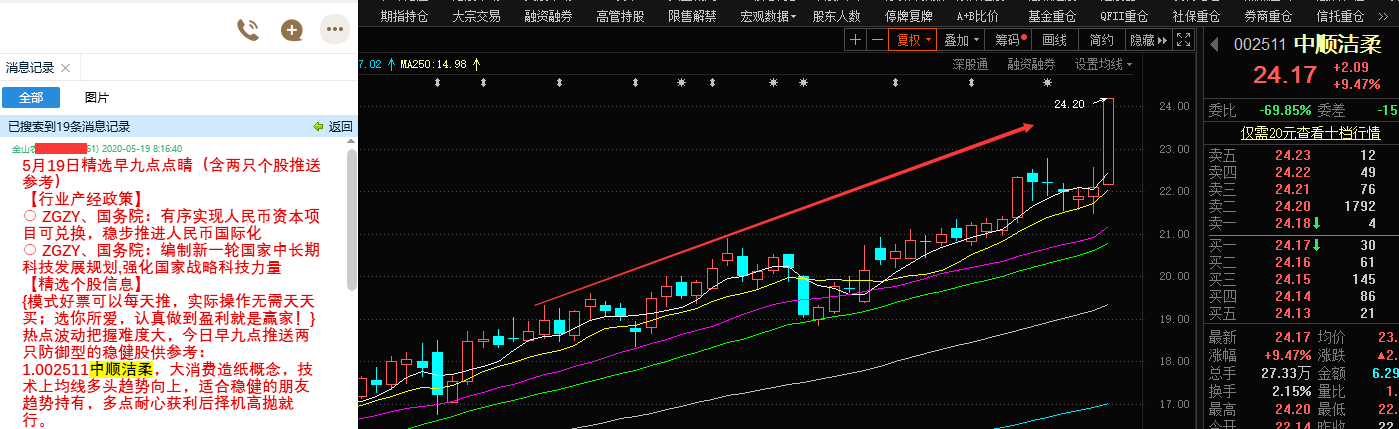This screenshot has width=1399, height=429.
Task: Switch to 简约 chart mode
Action: pos(1101,40)
